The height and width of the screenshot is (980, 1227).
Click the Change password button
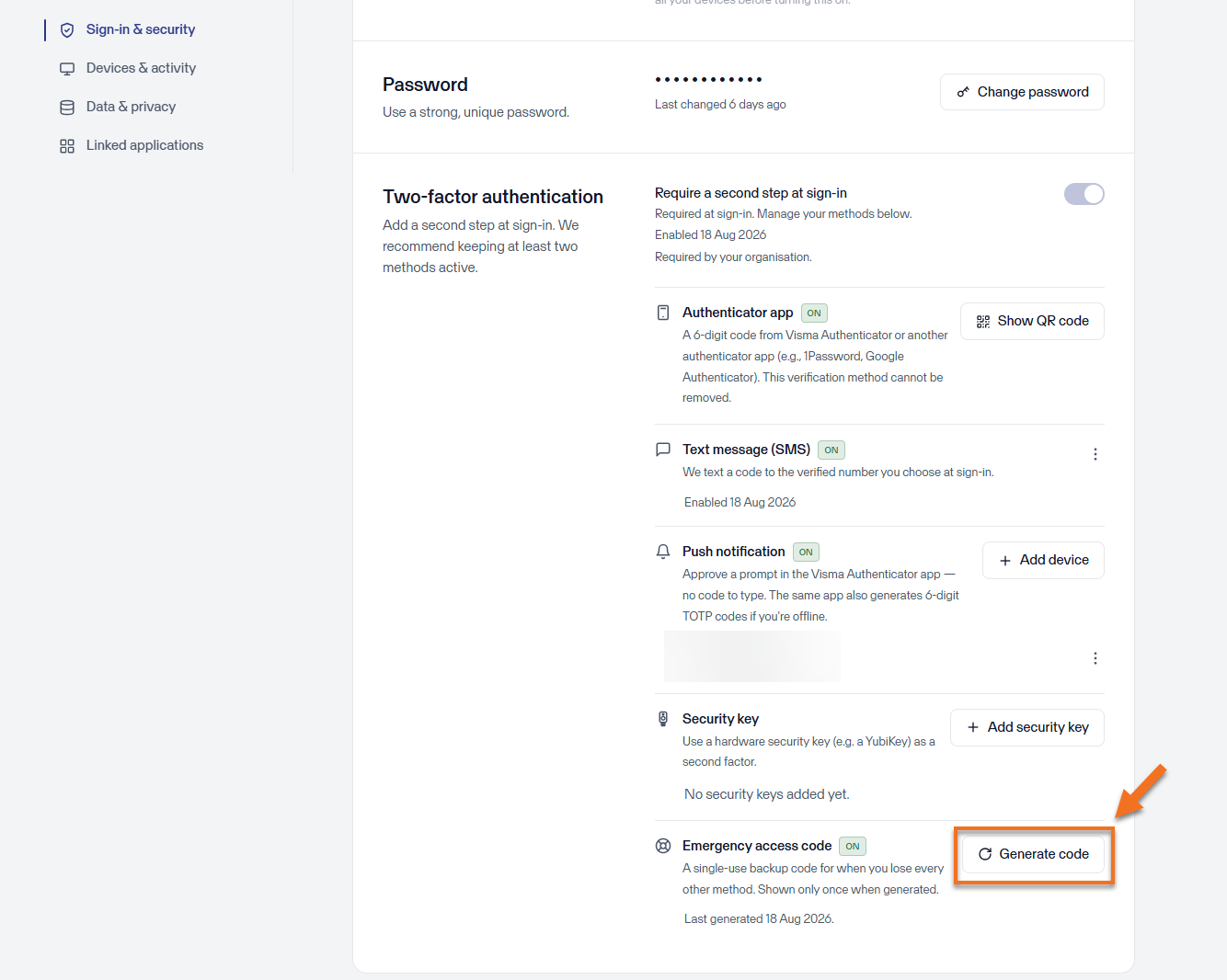pyautogui.click(x=1022, y=92)
